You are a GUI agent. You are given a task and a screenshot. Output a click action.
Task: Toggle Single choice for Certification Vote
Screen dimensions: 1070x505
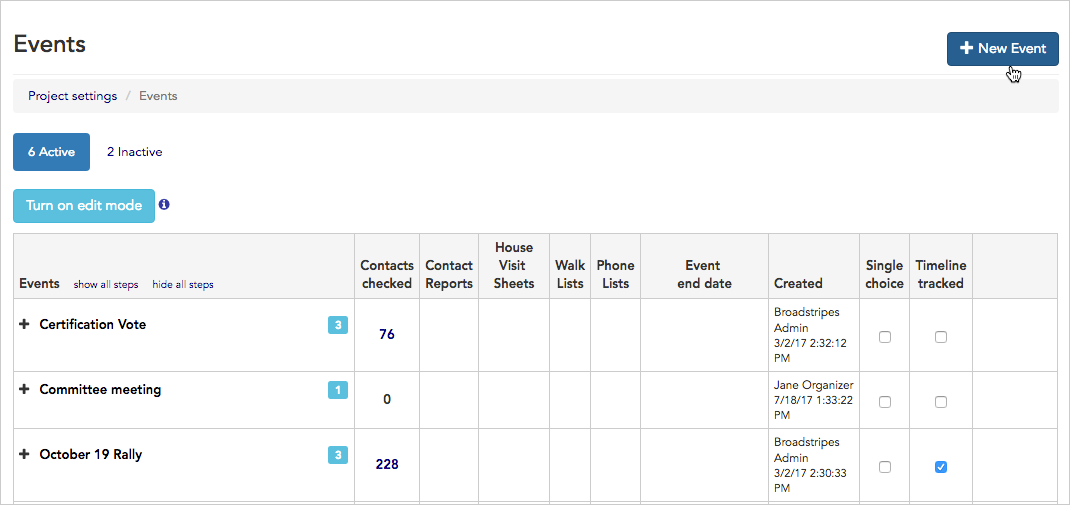click(x=884, y=336)
